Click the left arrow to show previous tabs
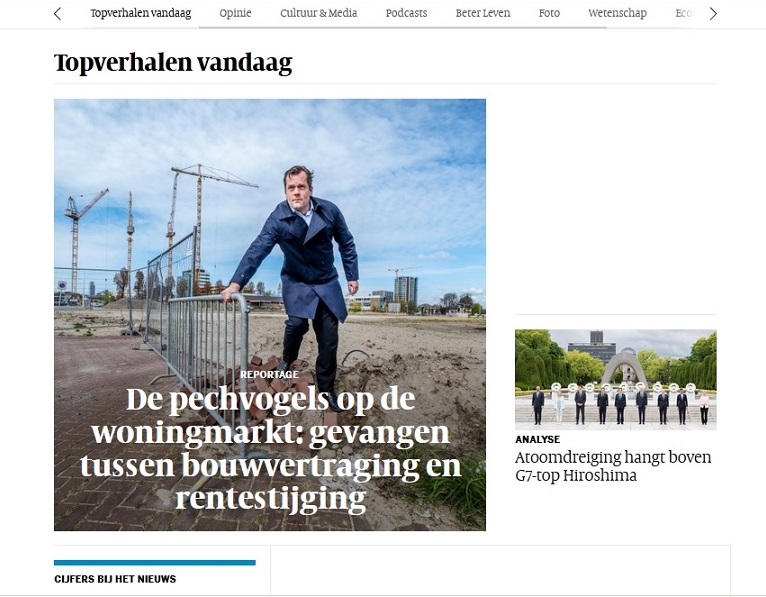The image size is (766, 597). 58,14
